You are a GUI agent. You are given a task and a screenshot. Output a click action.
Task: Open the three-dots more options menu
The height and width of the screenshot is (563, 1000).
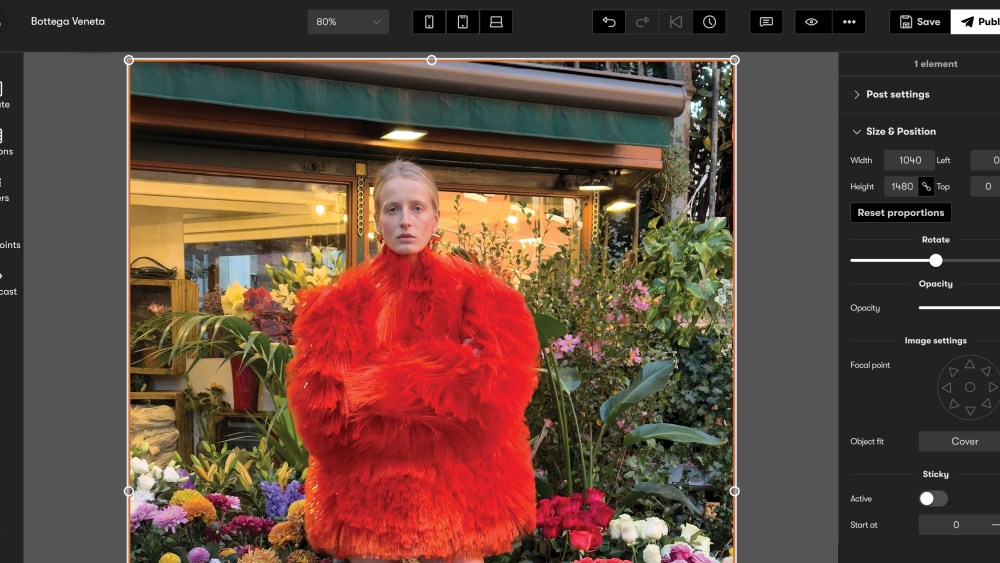coord(848,22)
